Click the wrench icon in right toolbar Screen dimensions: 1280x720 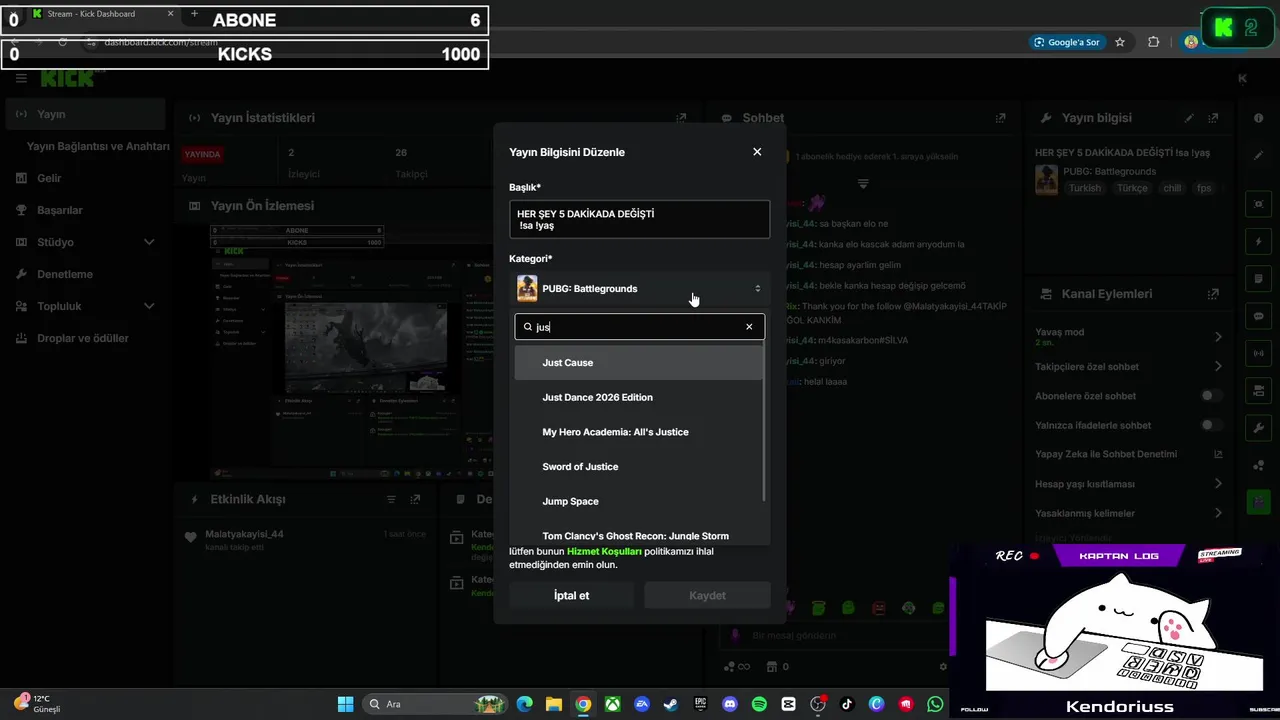(x=1258, y=428)
